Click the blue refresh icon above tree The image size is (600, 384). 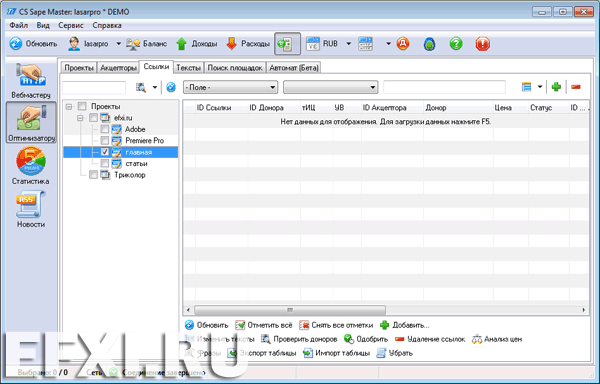click(x=171, y=87)
